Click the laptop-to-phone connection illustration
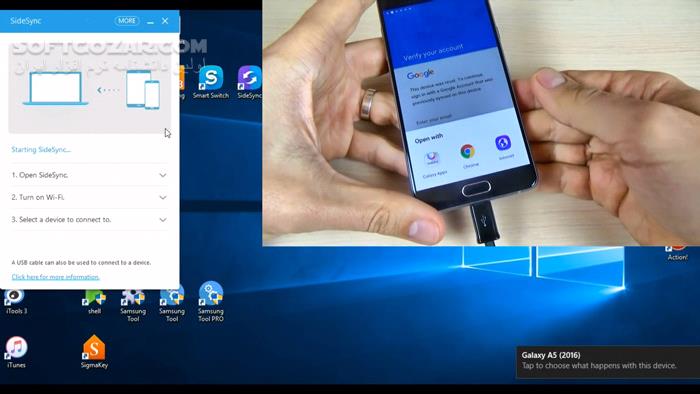Viewport: 700px width, 394px height. [90, 88]
